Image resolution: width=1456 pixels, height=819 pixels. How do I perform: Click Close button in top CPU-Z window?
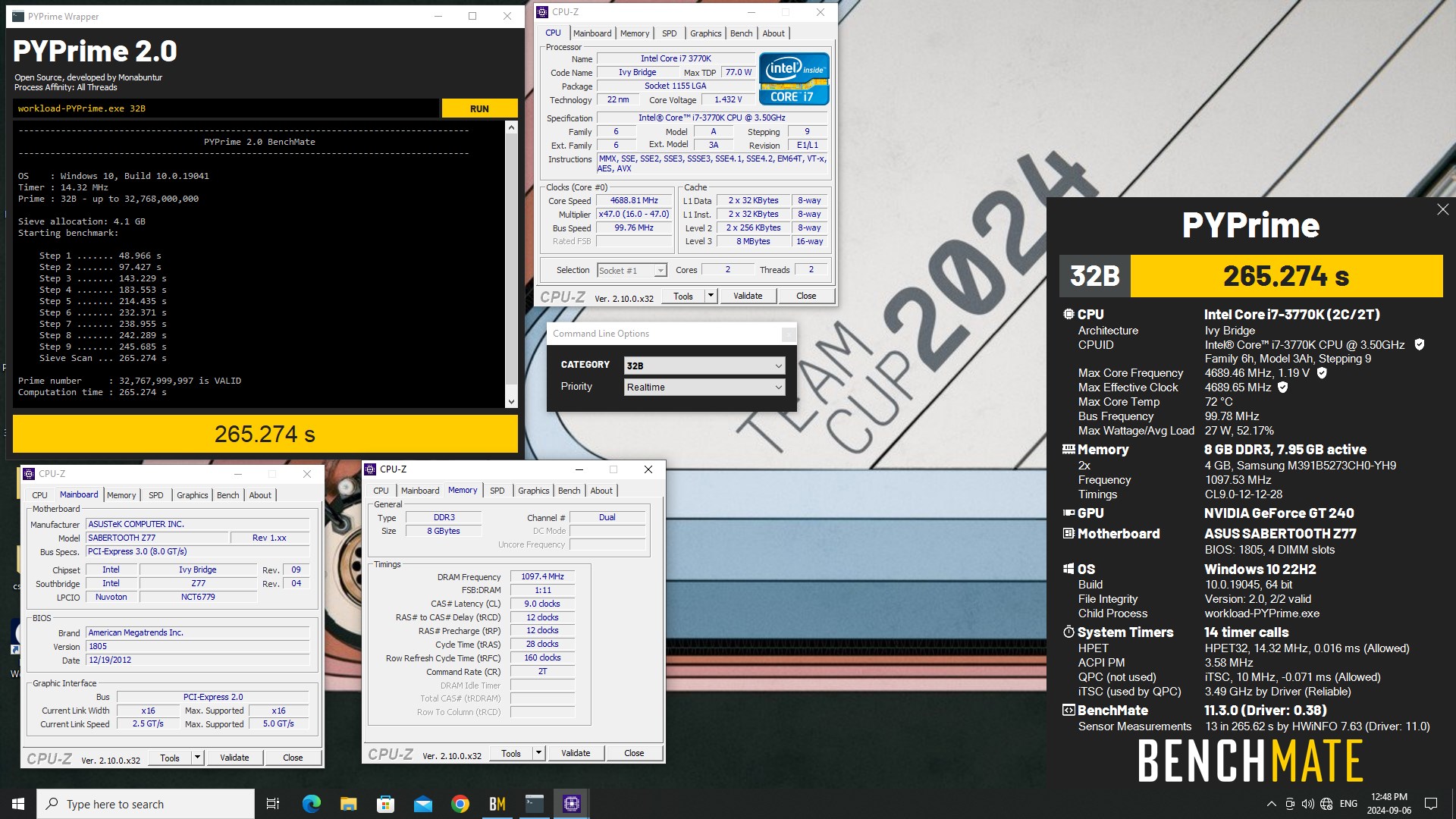[x=806, y=296]
